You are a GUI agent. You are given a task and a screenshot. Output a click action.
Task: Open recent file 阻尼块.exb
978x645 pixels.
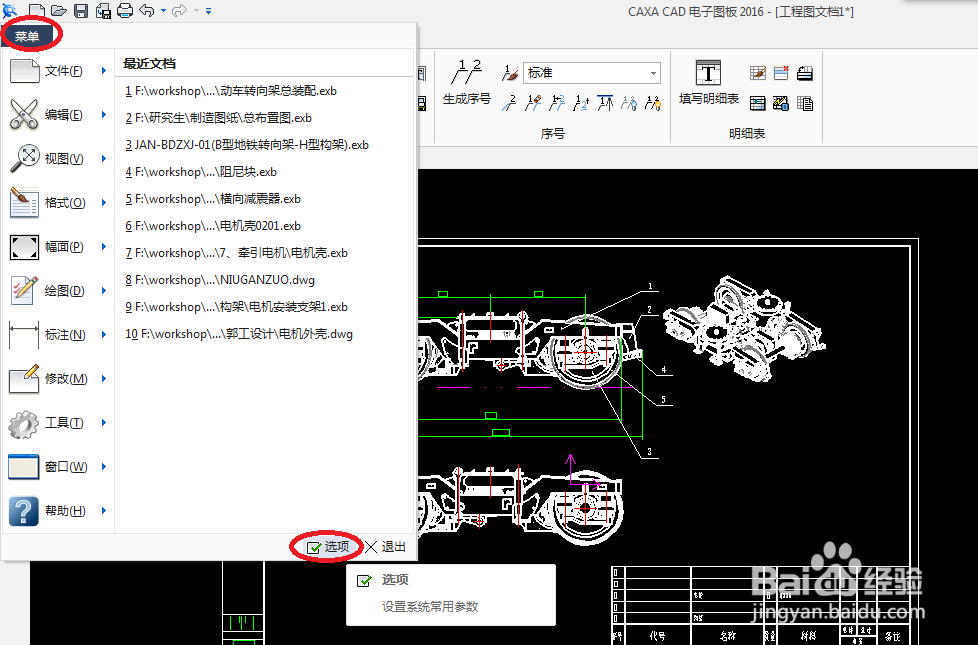[x=201, y=172]
